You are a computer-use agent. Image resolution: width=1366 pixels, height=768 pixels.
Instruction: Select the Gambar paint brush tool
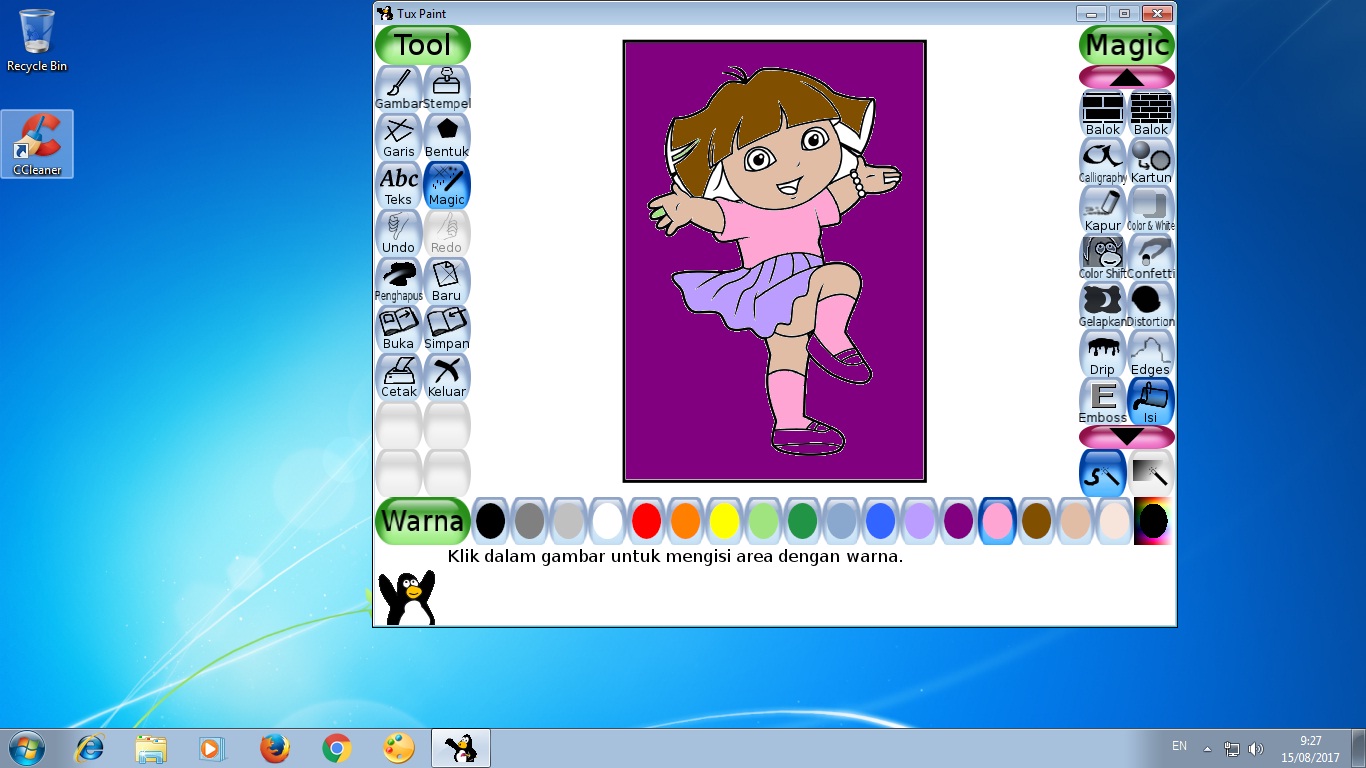399,89
